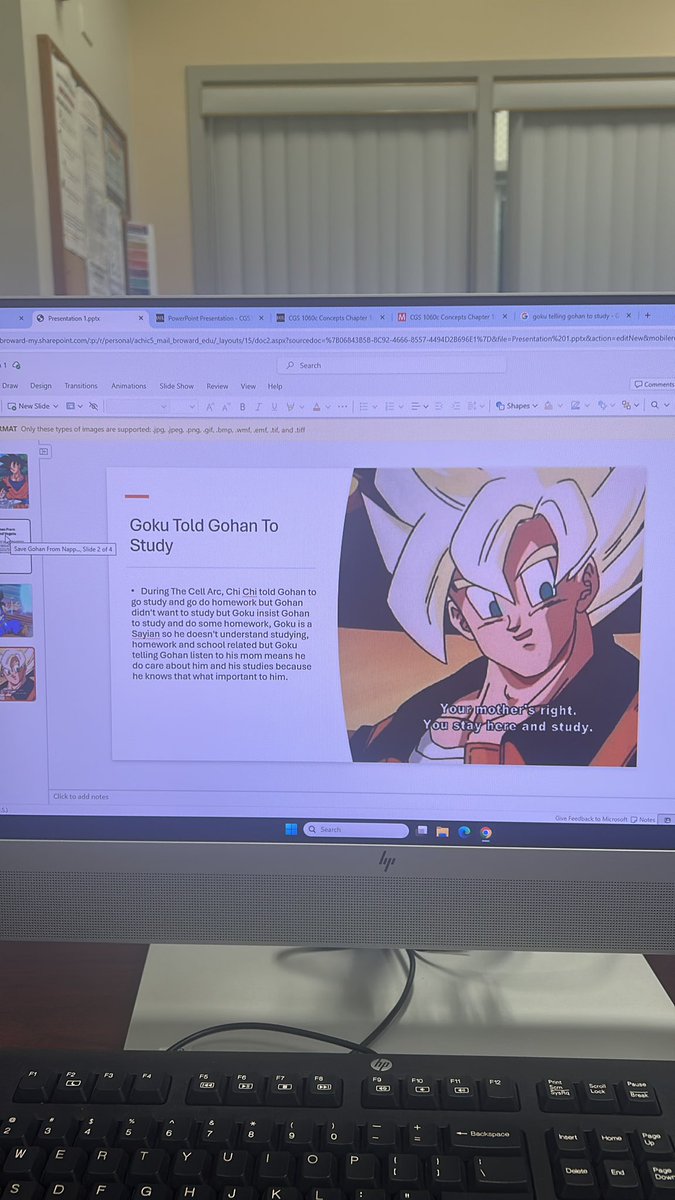Click the slide title Goku Told Gohan To Study
Viewport: 675px width, 1200px height.
204,535
